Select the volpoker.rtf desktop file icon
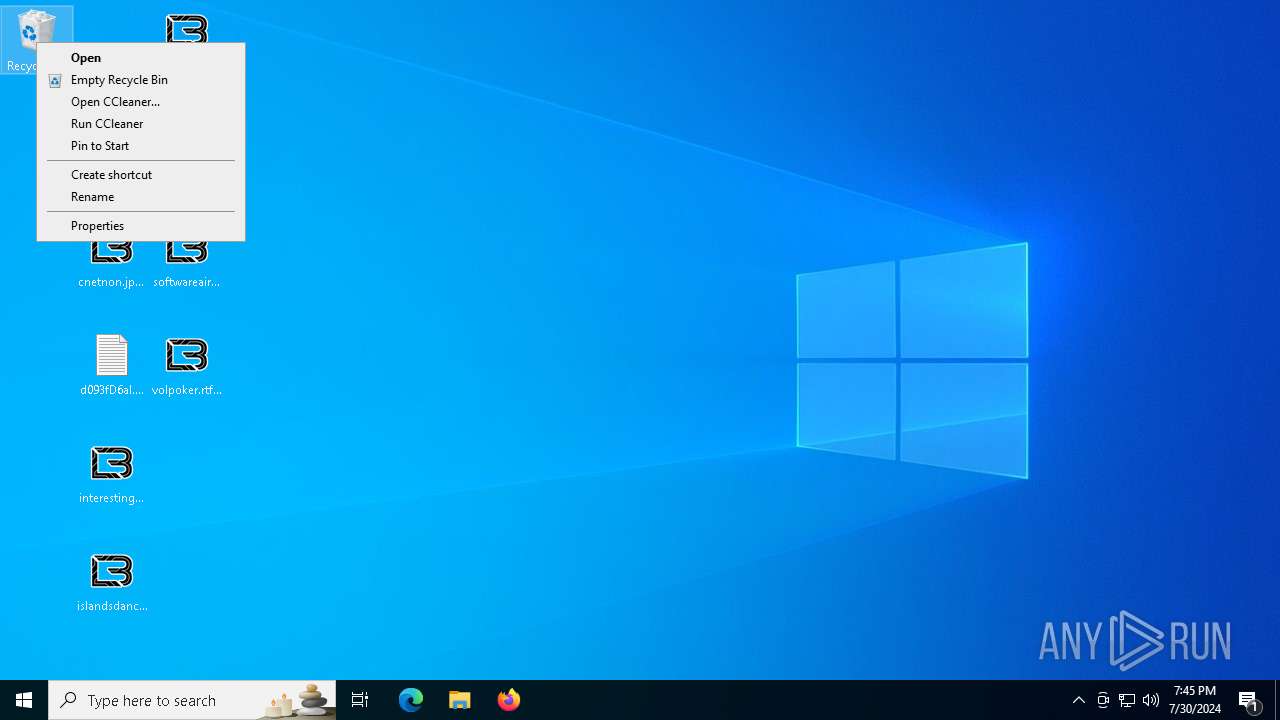 [x=186, y=365]
